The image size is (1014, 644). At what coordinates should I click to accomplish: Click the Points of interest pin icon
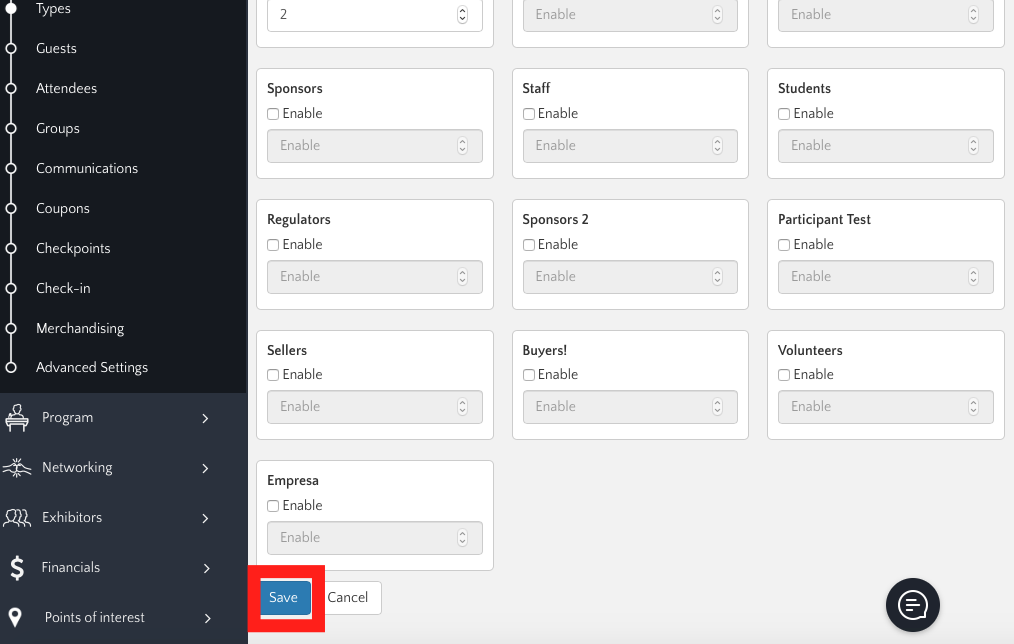pyautogui.click(x=16, y=618)
